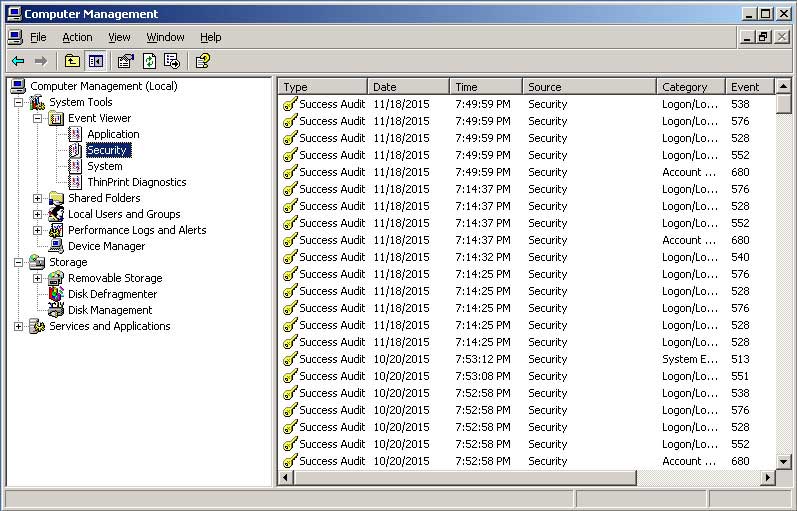Select the 7:14:32 PM event 540 row
797x511 pixels.
pyautogui.click(x=527, y=257)
